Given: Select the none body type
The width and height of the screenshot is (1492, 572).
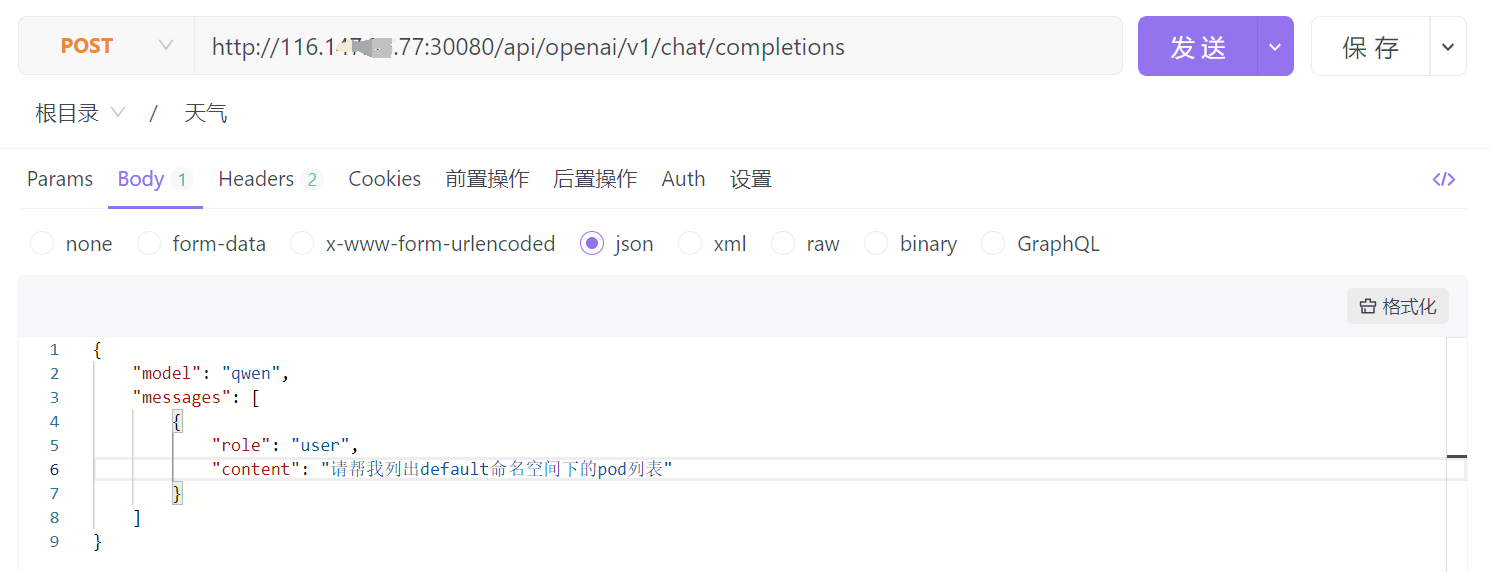Looking at the screenshot, I should point(42,244).
